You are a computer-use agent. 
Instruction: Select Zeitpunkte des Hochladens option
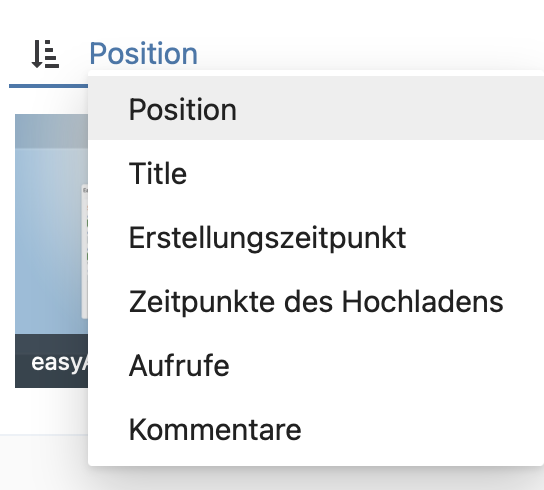[x=316, y=302]
